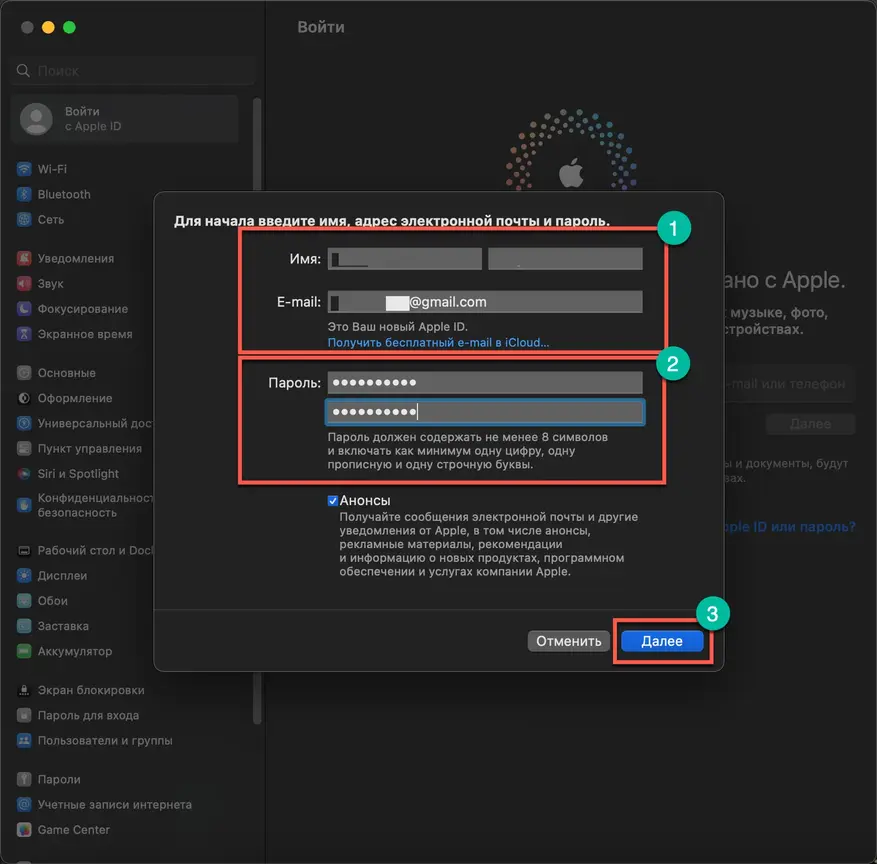Viewport: 877px width, 864px height.
Task: Open Экранное время hourglass icon
Action: click(x=24, y=334)
